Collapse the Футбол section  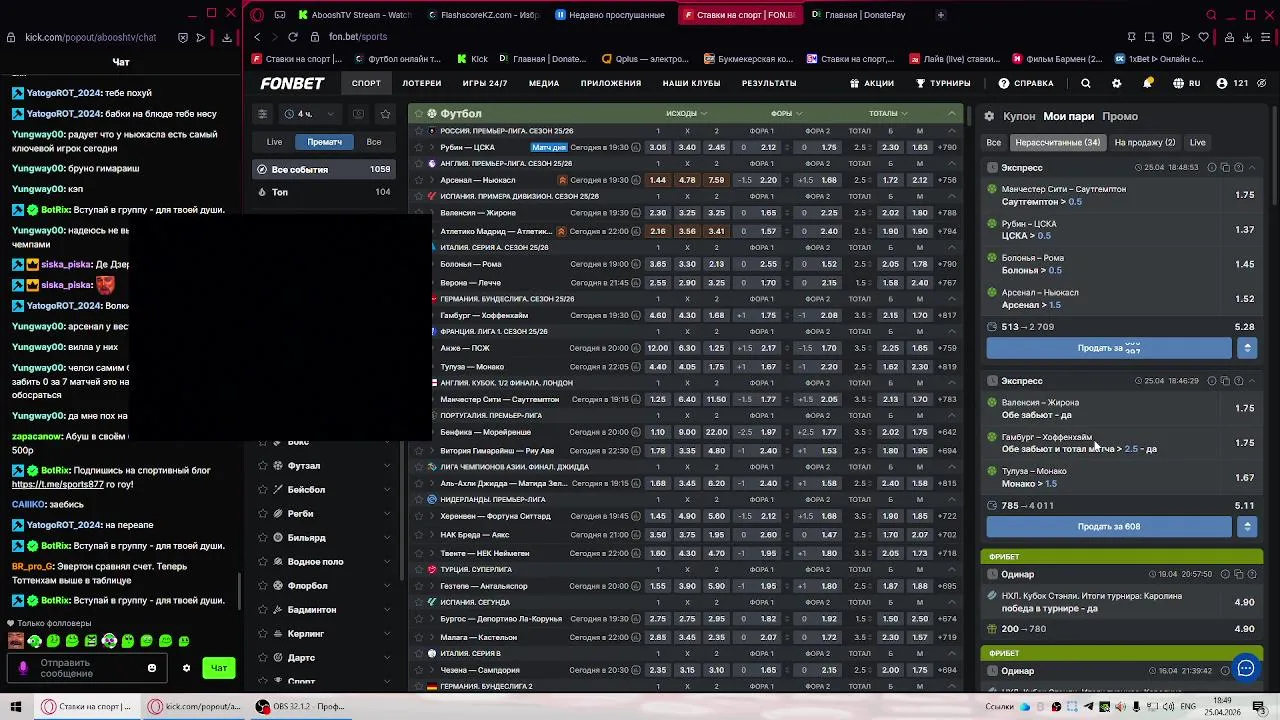(952, 114)
